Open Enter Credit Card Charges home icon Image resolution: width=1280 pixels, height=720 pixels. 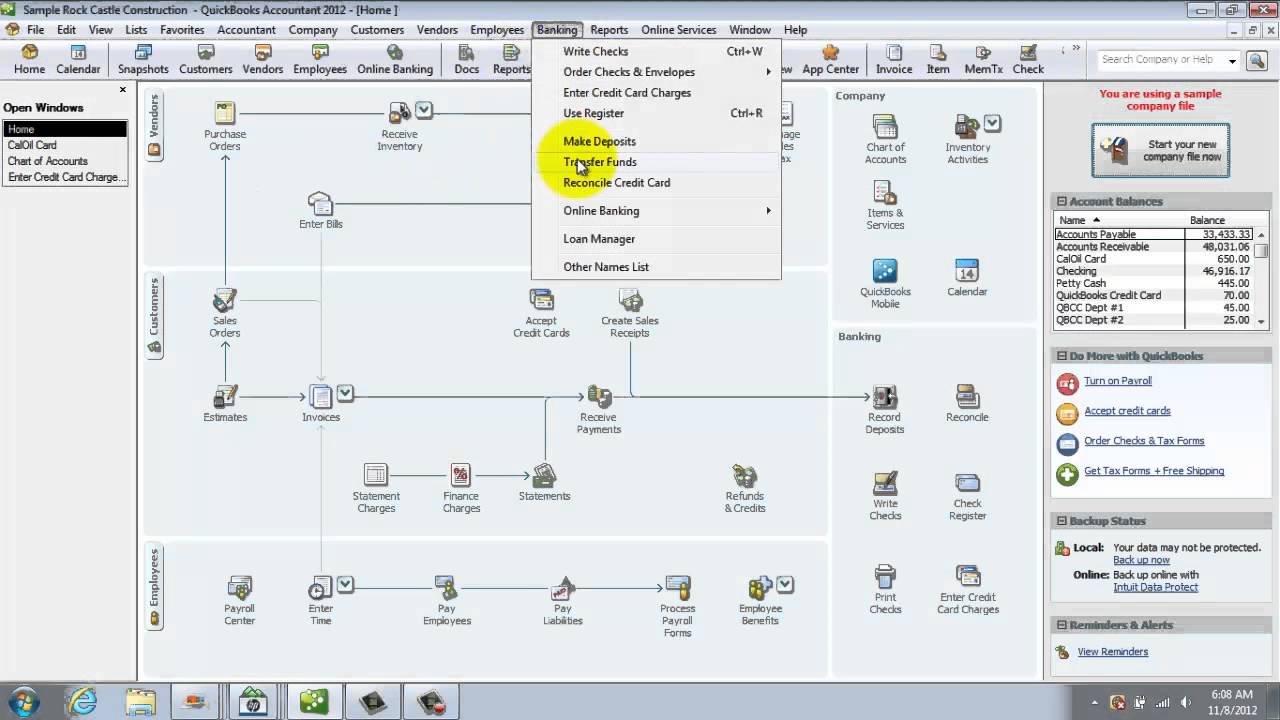(967, 576)
